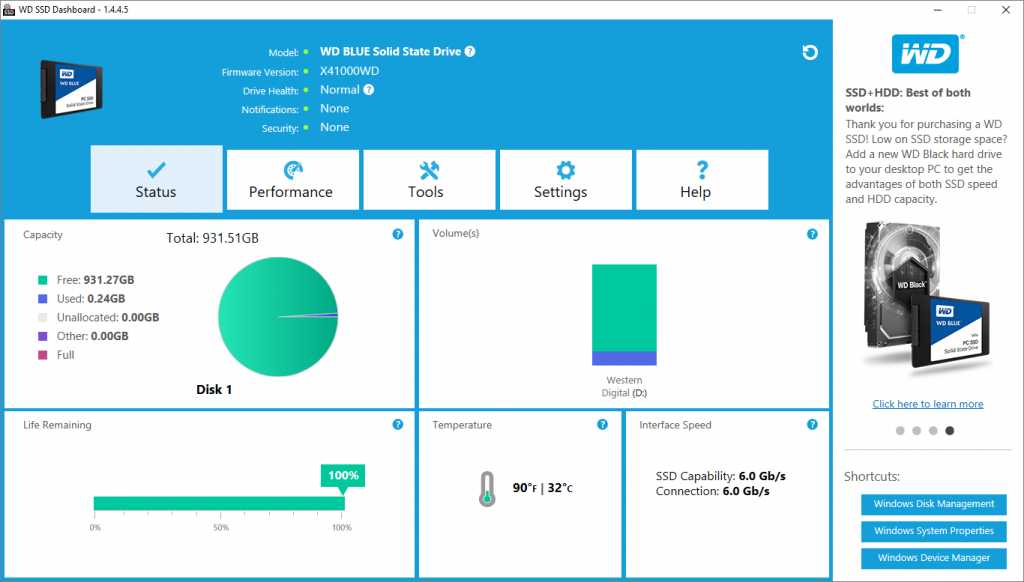Image resolution: width=1024 pixels, height=582 pixels.
Task: Switch to the Status tab
Action: click(156, 179)
